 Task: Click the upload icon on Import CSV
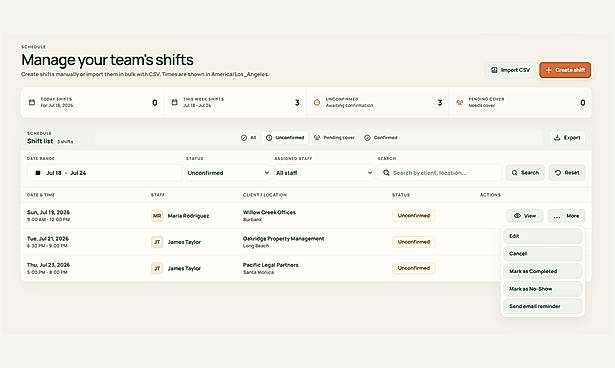click(494, 70)
